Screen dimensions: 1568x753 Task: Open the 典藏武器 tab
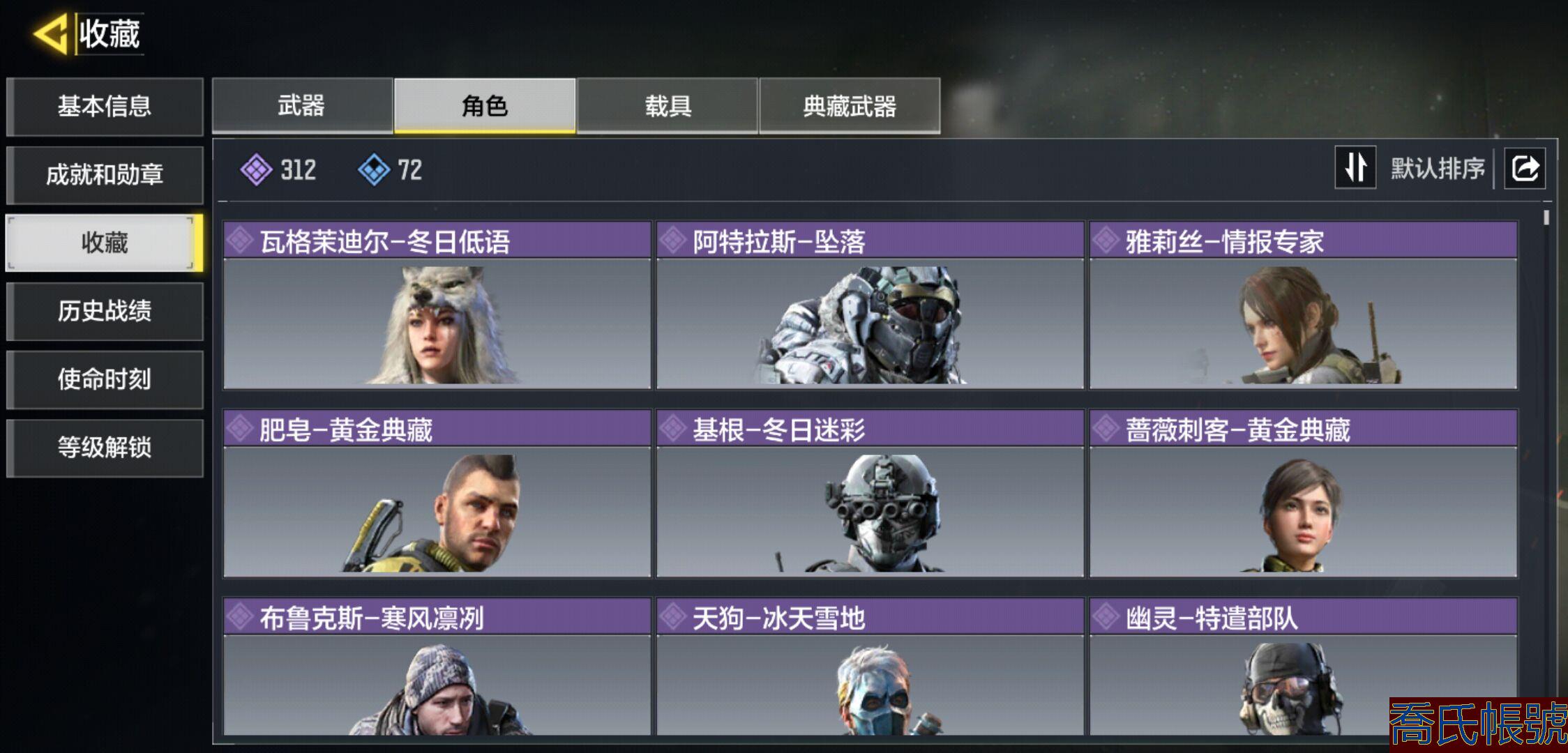pos(850,106)
